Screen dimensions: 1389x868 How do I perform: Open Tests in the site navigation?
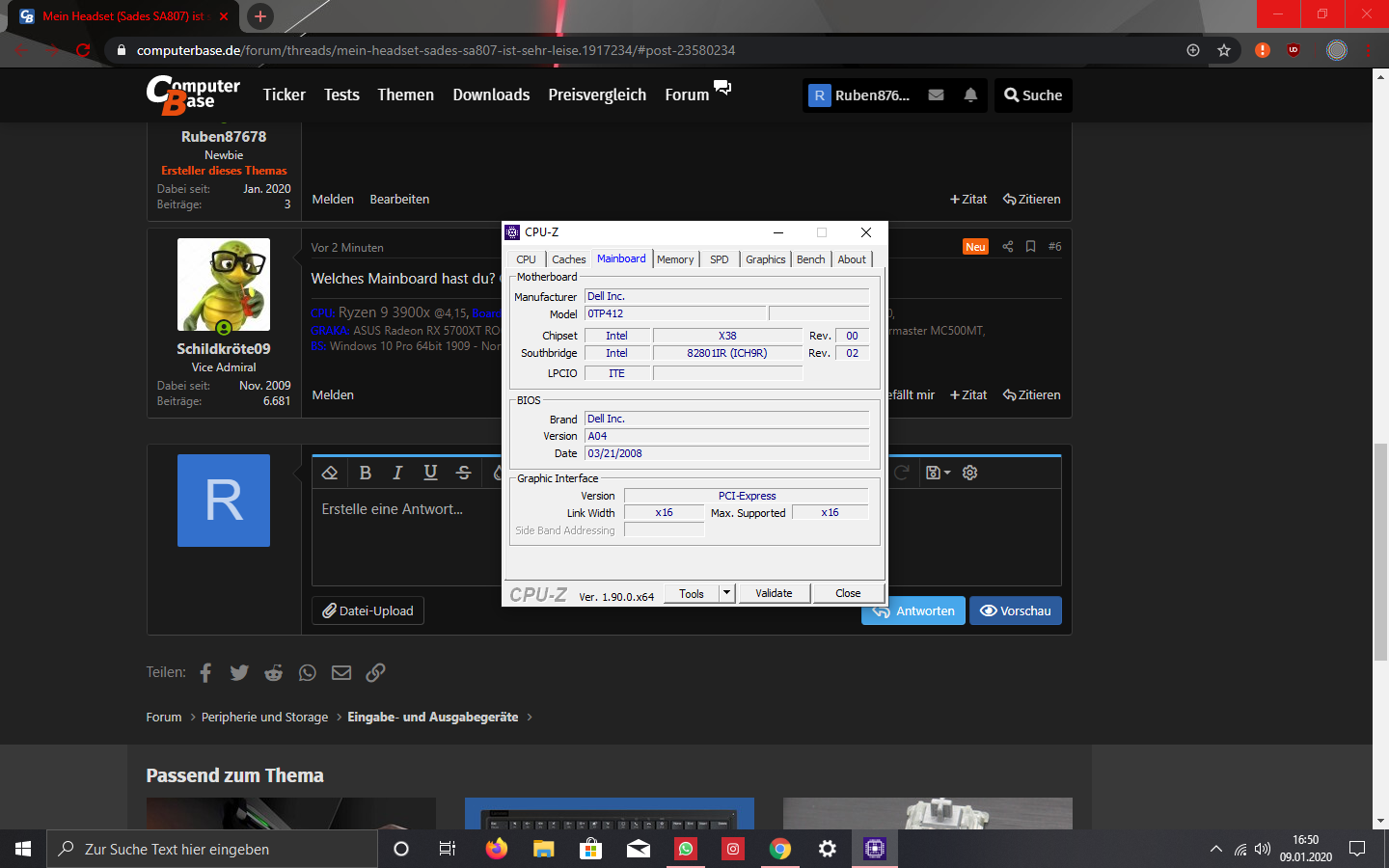[x=341, y=95]
